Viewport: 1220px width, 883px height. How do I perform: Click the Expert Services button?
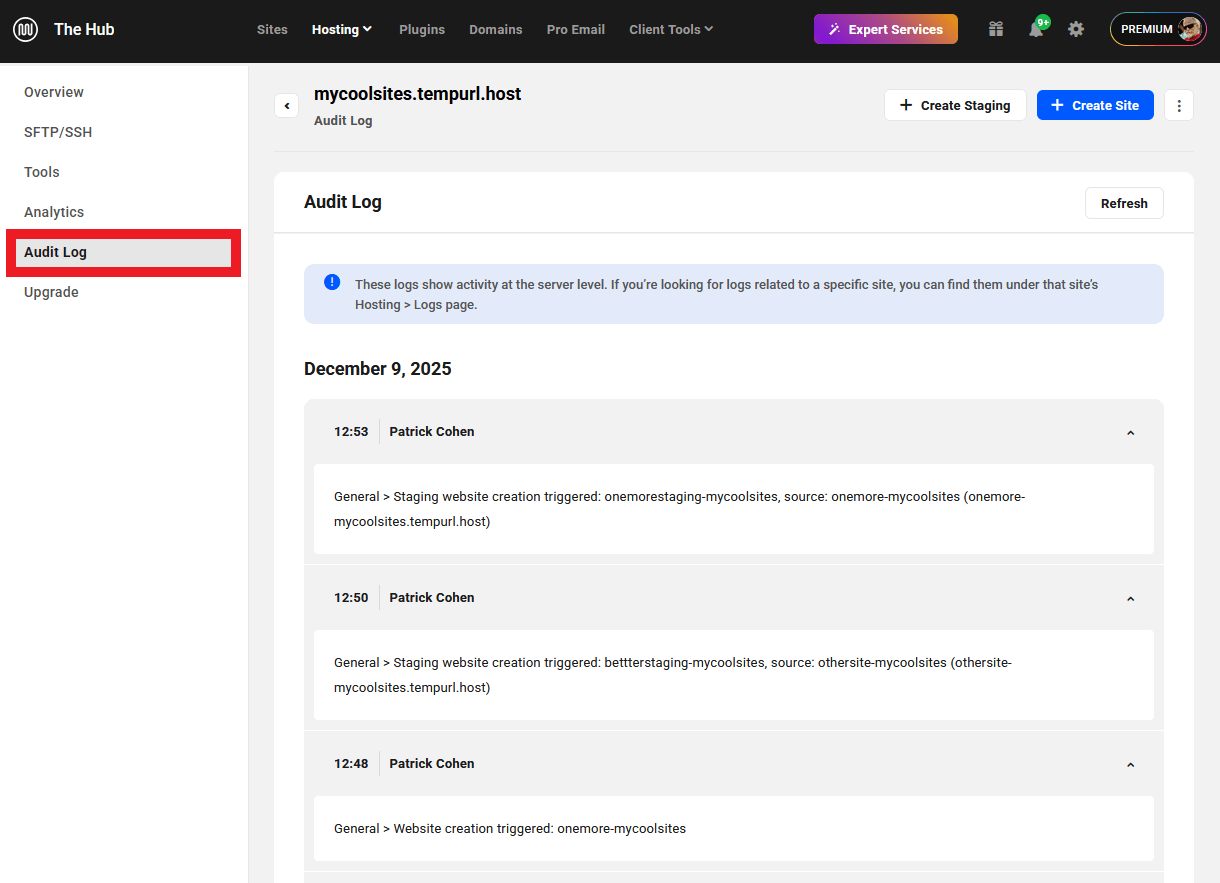pos(886,29)
